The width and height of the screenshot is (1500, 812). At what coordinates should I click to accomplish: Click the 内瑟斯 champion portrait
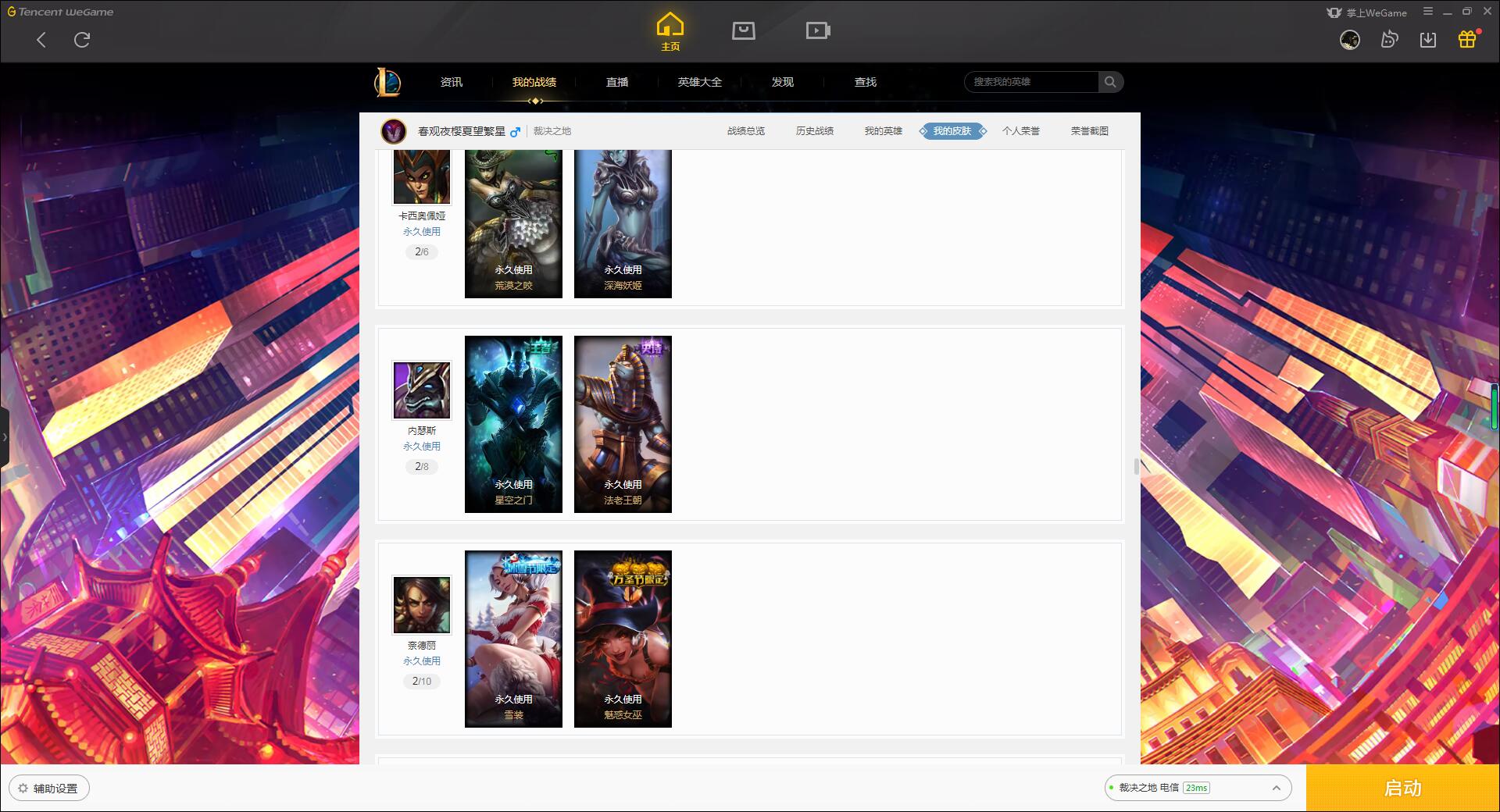click(x=422, y=390)
